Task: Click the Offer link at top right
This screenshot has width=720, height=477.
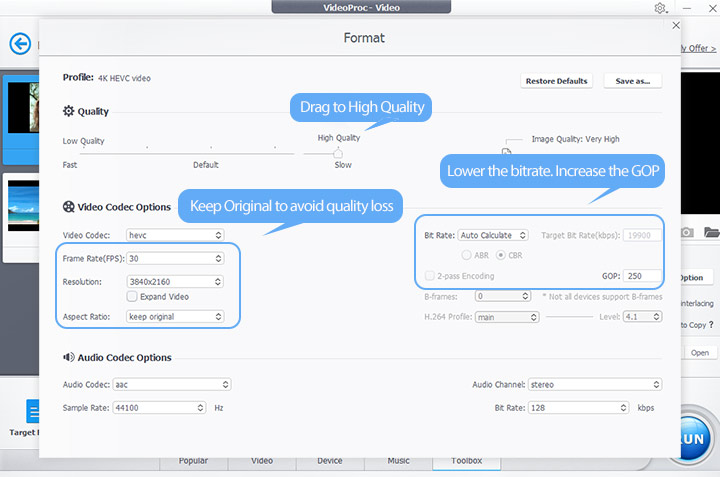Action: pyautogui.click(x=698, y=48)
